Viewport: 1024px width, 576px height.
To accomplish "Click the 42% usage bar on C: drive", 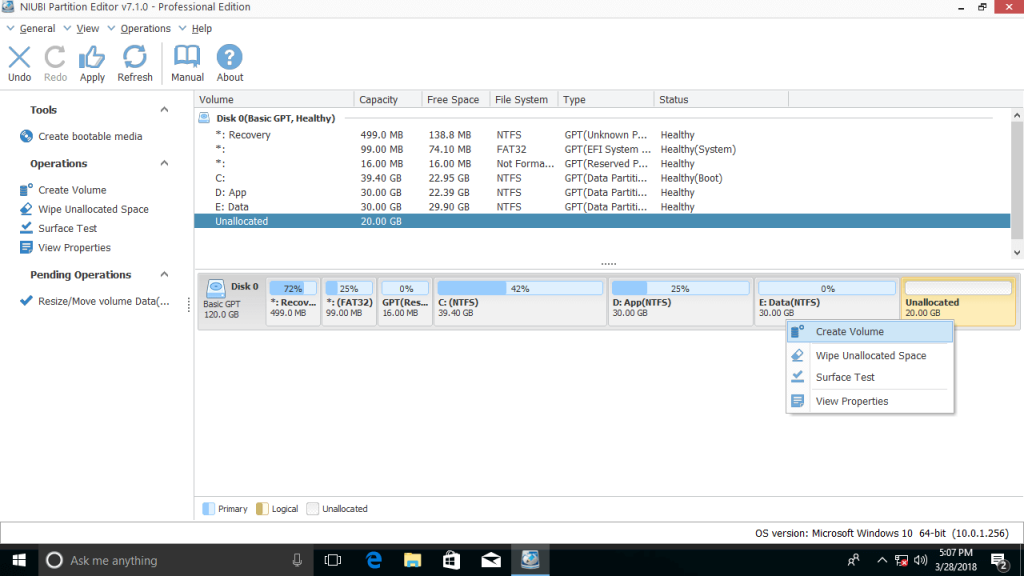I will coord(519,287).
